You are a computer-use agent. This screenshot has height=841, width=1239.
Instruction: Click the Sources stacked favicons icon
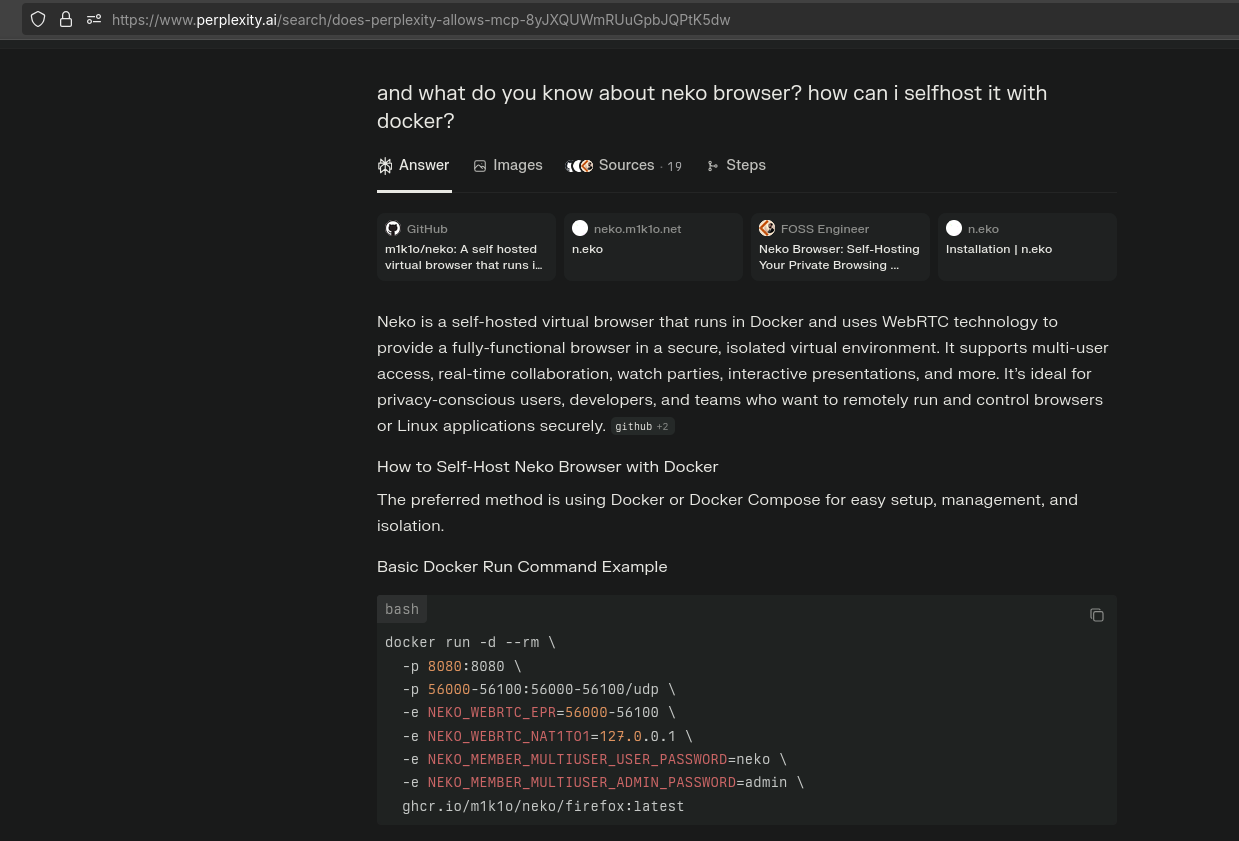coord(580,166)
